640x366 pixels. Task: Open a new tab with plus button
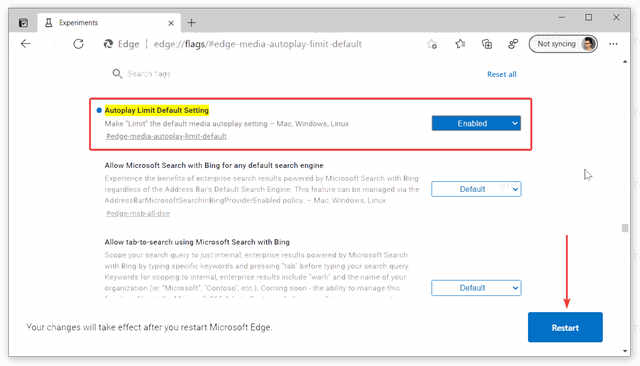point(191,23)
